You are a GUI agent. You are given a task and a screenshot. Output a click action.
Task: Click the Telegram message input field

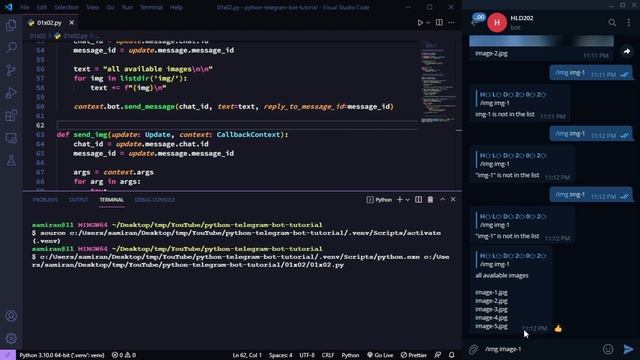coord(541,349)
